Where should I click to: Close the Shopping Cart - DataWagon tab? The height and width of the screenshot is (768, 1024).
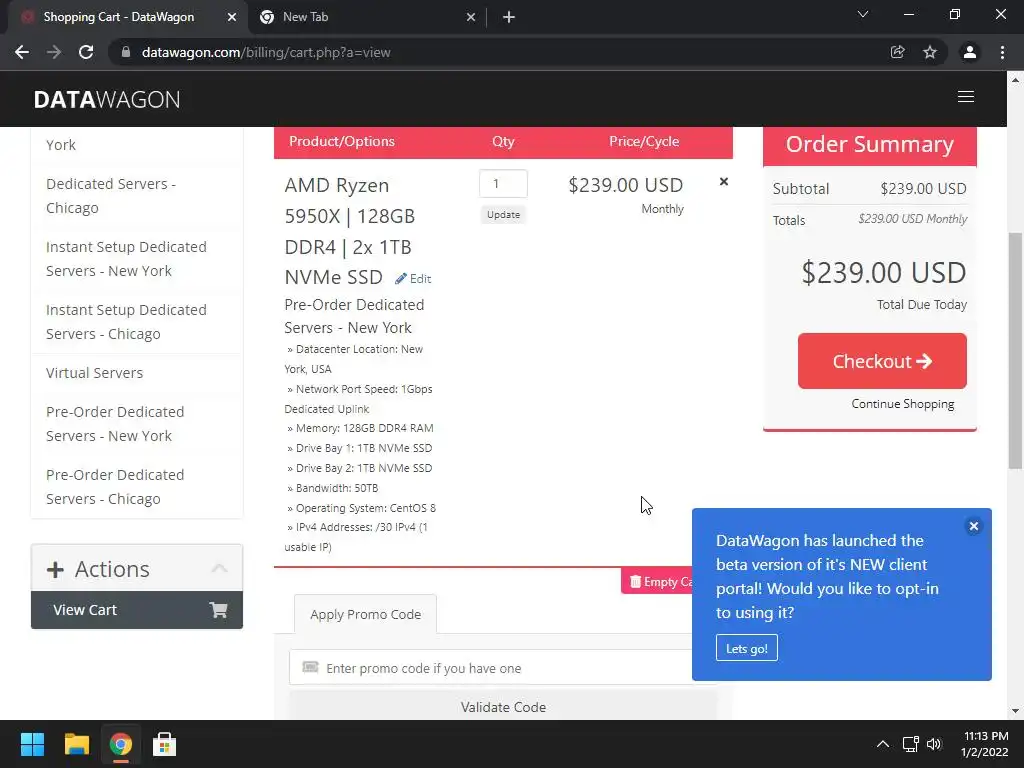(x=231, y=18)
